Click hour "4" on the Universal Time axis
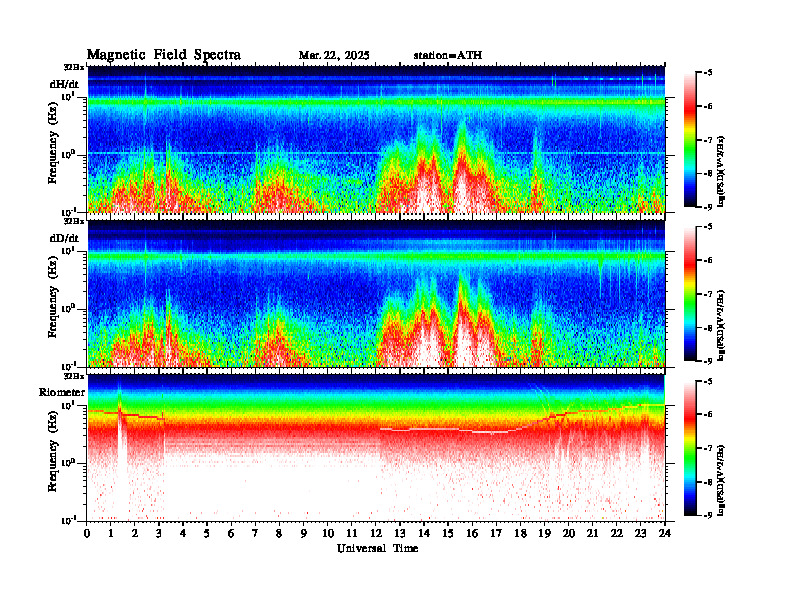The height and width of the screenshot is (612, 792). [x=183, y=534]
